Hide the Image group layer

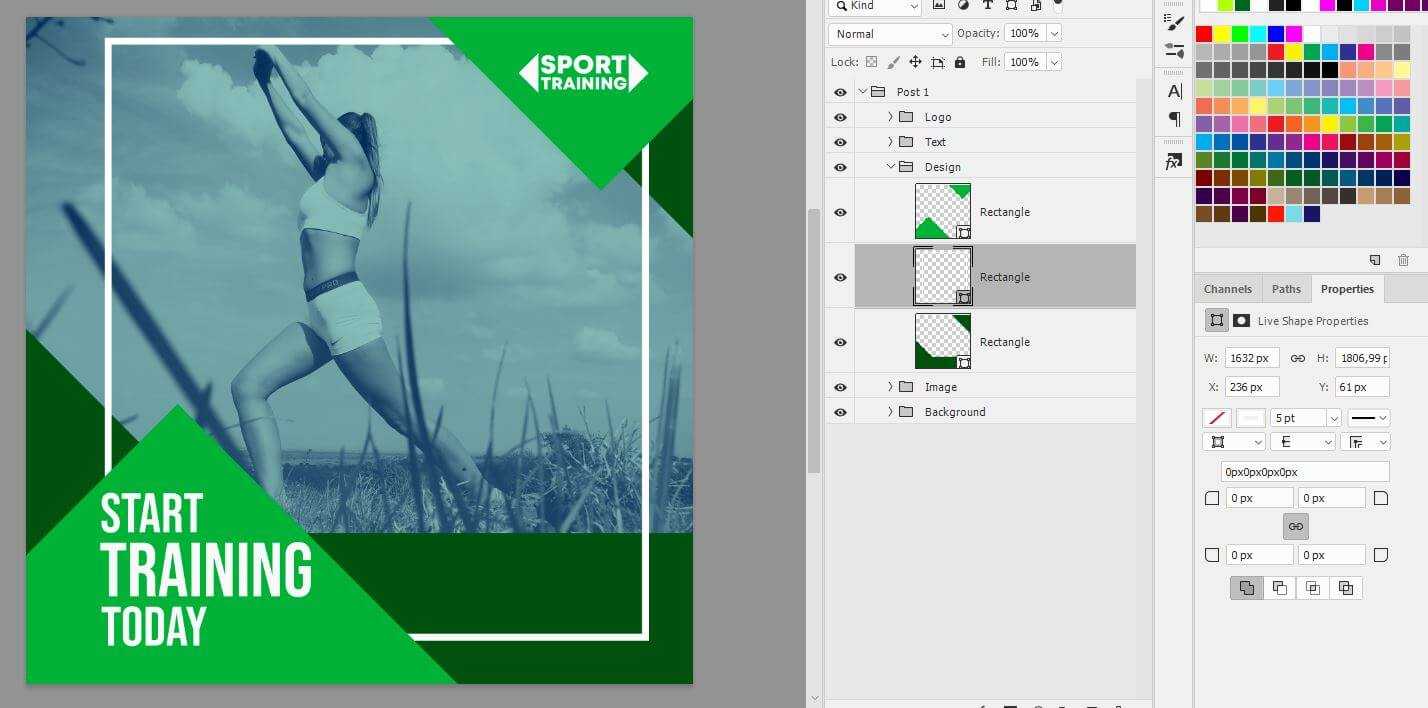[x=840, y=387]
